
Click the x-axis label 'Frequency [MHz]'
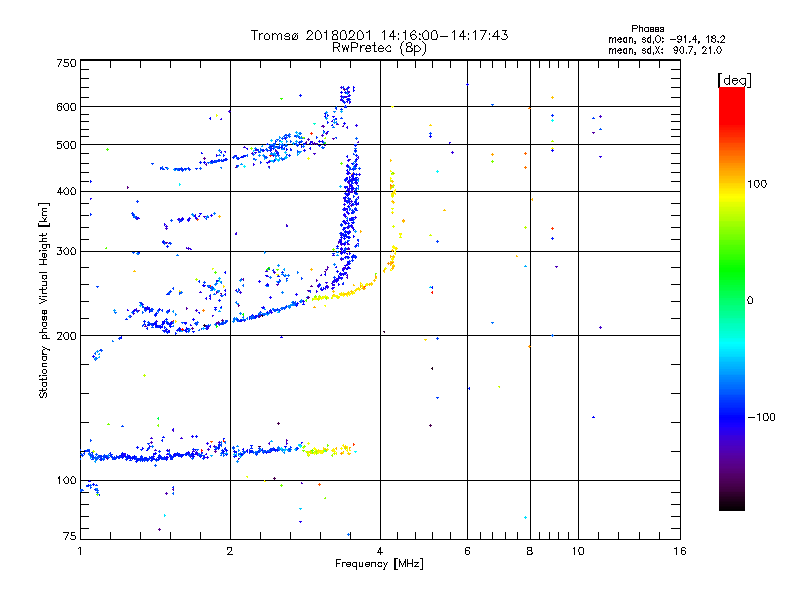coord(379,564)
